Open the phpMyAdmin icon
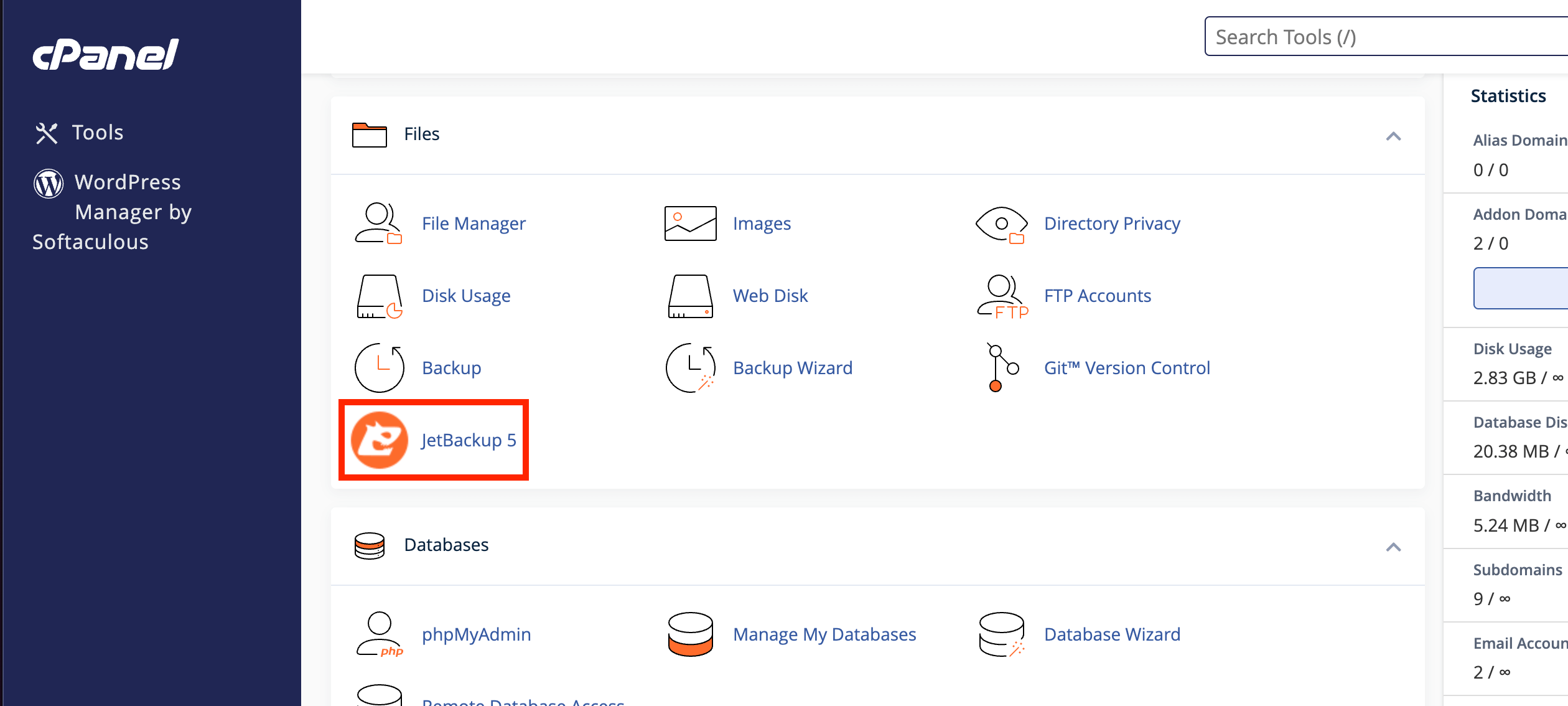The width and height of the screenshot is (1568, 706). click(x=380, y=634)
